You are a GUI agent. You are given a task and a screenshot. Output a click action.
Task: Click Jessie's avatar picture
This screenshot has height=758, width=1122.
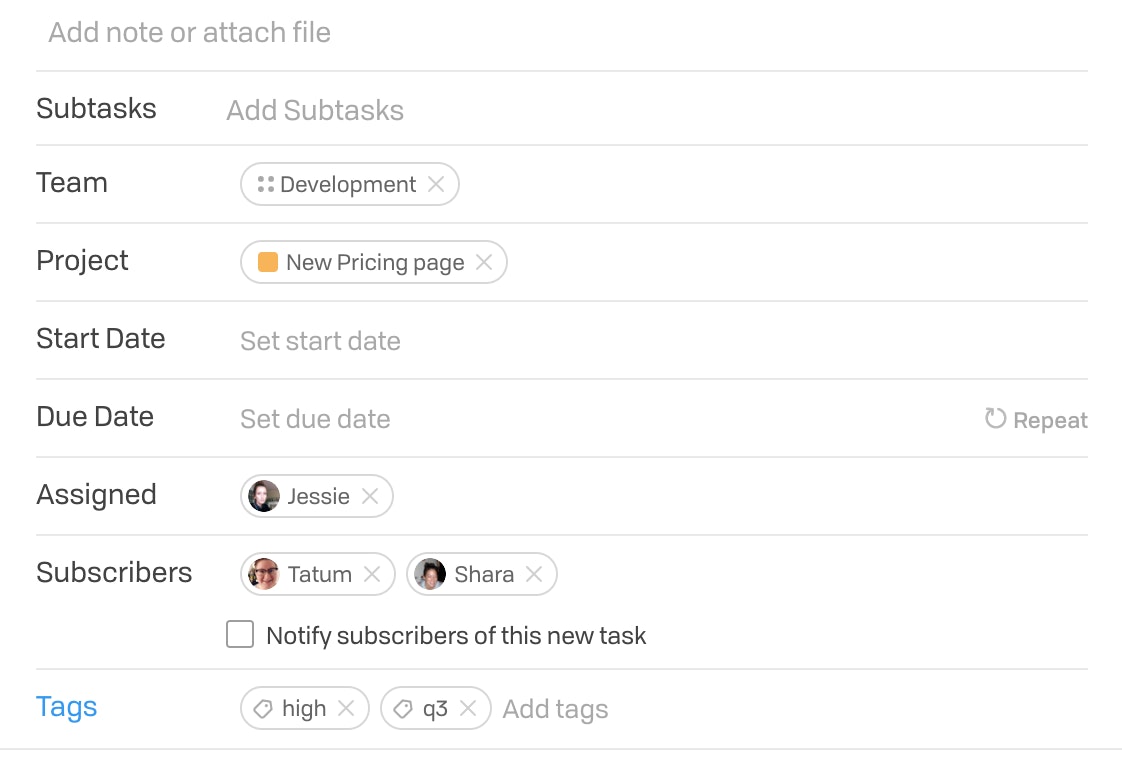[x=263, y=496]
